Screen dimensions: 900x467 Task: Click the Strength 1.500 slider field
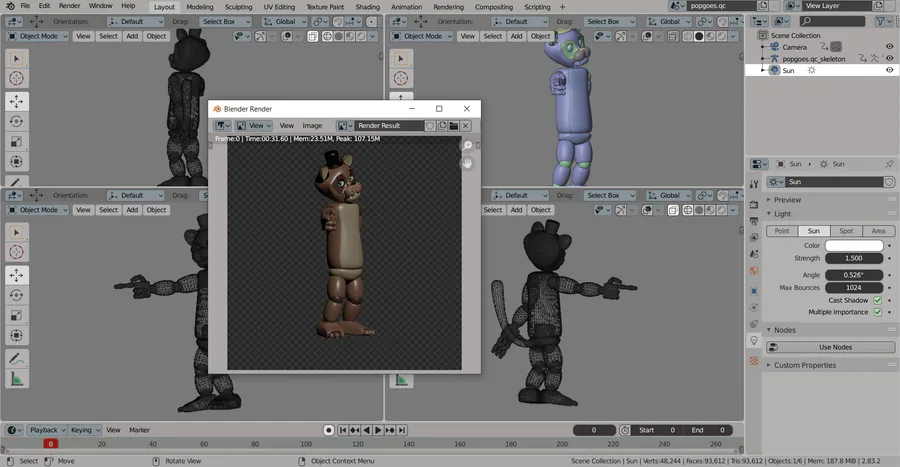[x=854, y=258]
